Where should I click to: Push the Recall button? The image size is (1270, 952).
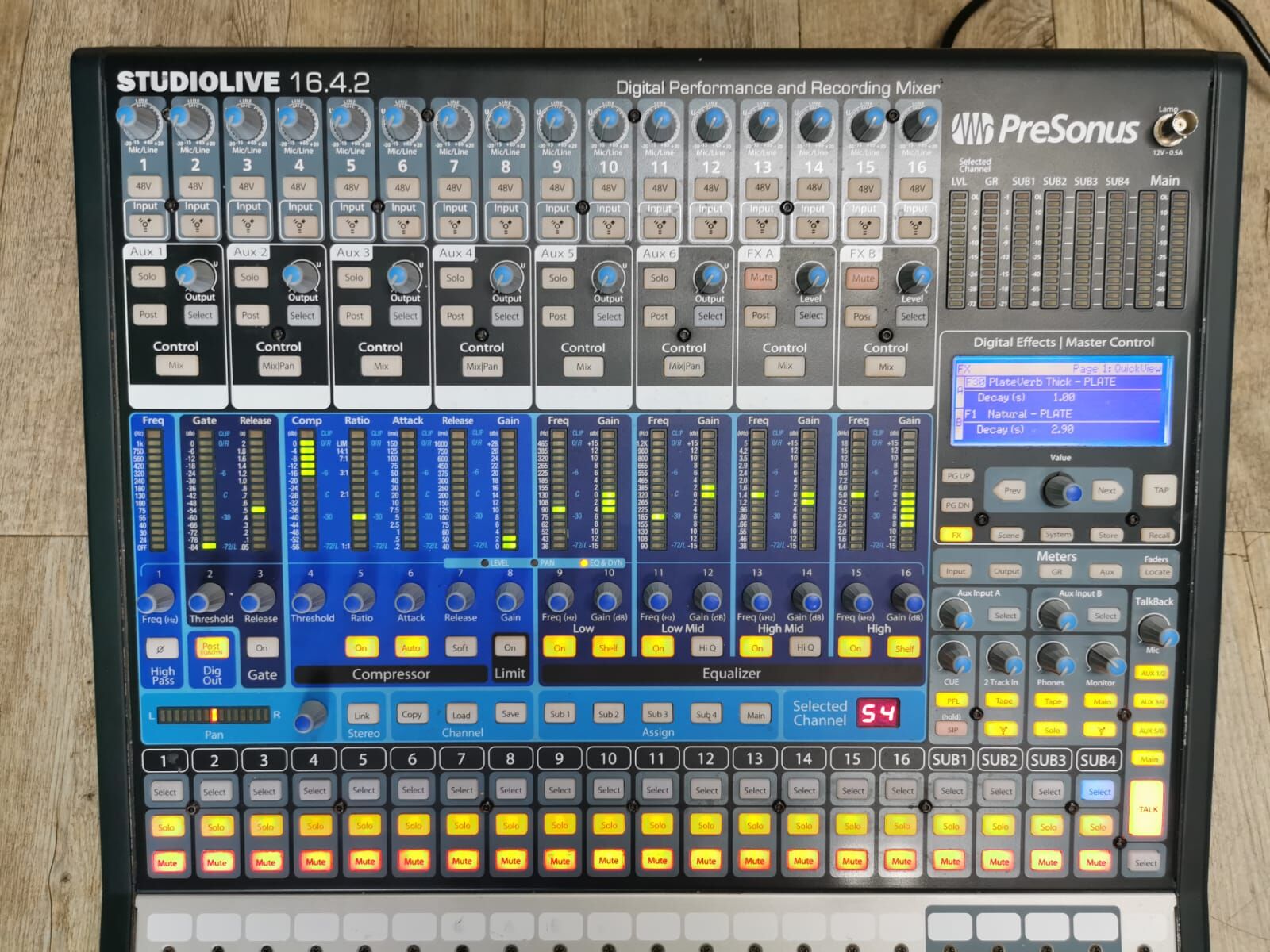pos(1159,535)
